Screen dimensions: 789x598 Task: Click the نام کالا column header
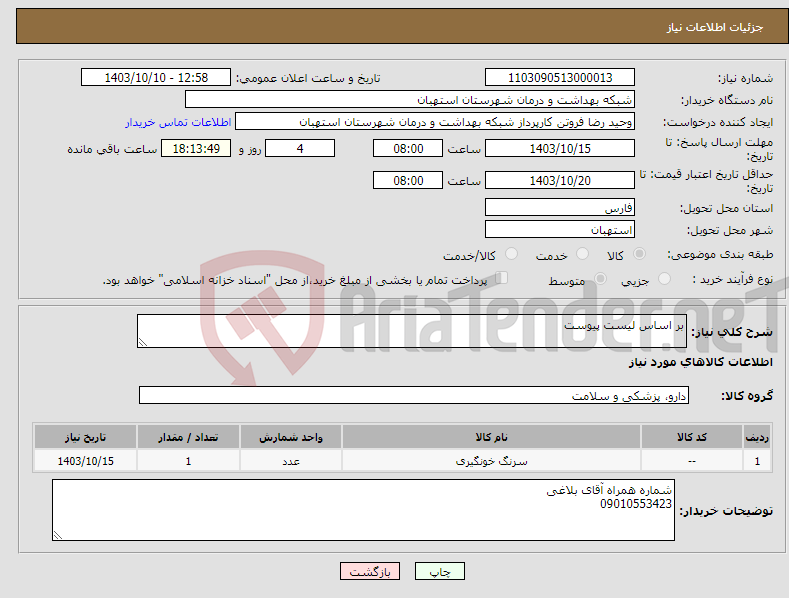(491, 437)
